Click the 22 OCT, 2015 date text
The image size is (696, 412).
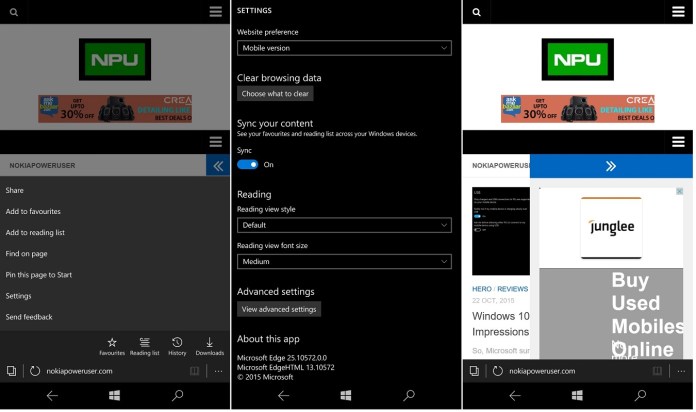493,301
